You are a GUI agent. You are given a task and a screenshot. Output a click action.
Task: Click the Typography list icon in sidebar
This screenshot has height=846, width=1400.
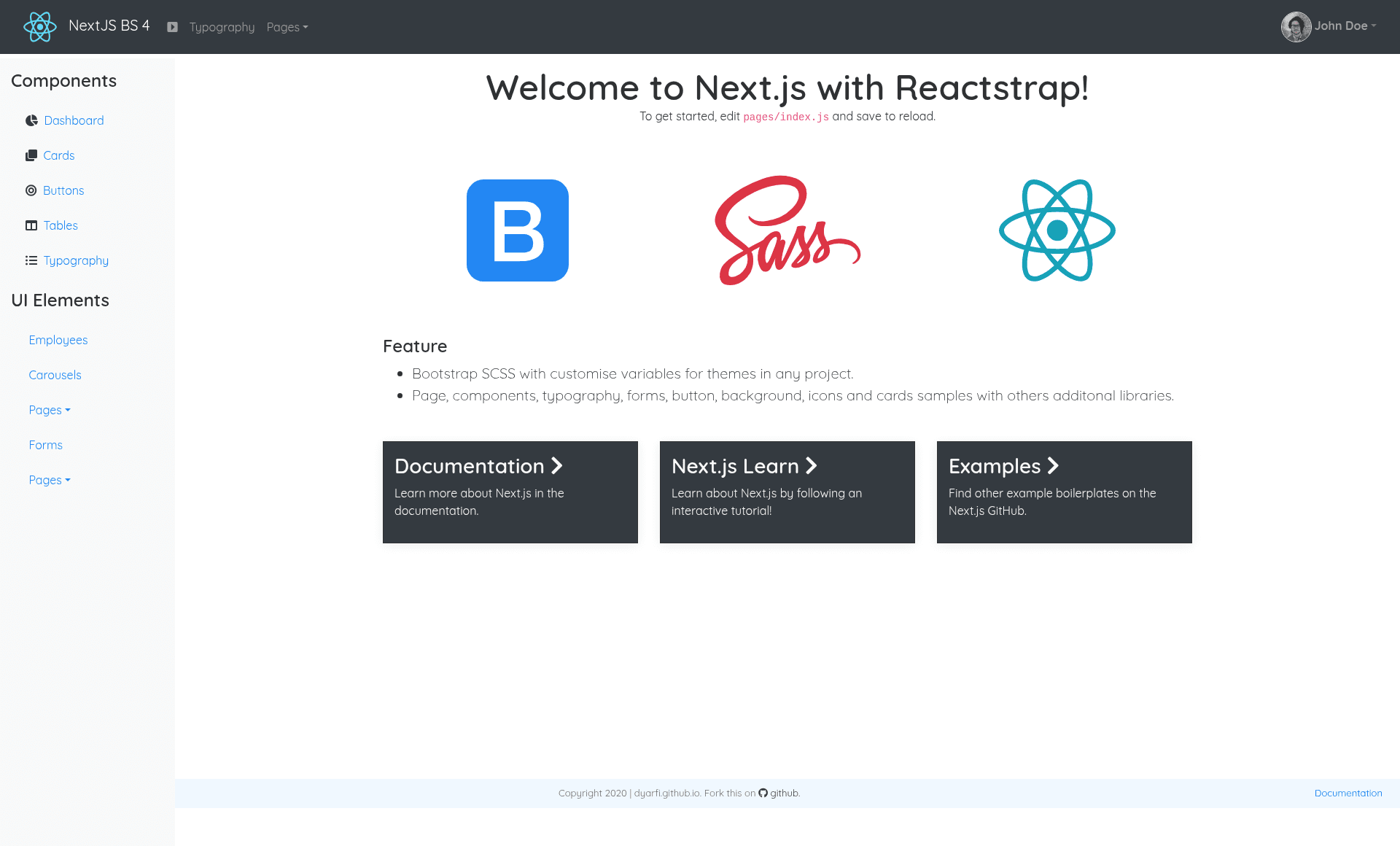tap(31, 260)
